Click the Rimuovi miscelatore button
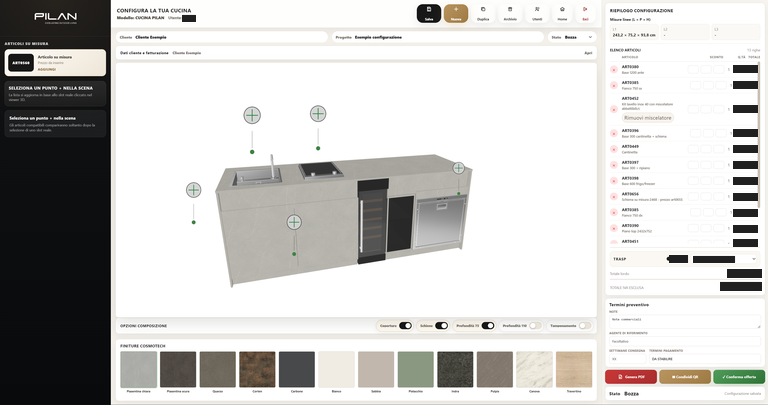 click(648, 118)
